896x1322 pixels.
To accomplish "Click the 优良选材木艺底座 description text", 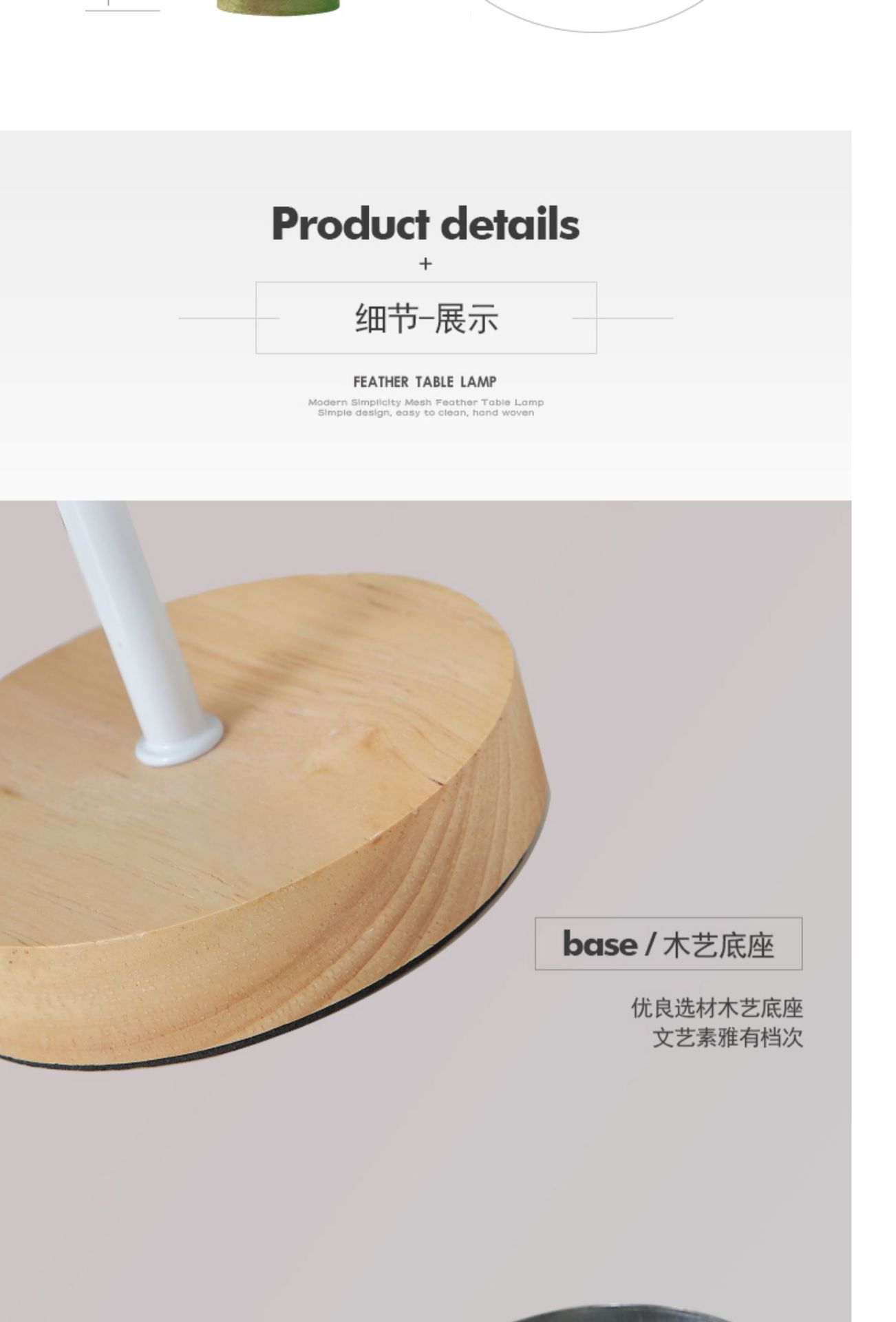I will (717, 1008).
